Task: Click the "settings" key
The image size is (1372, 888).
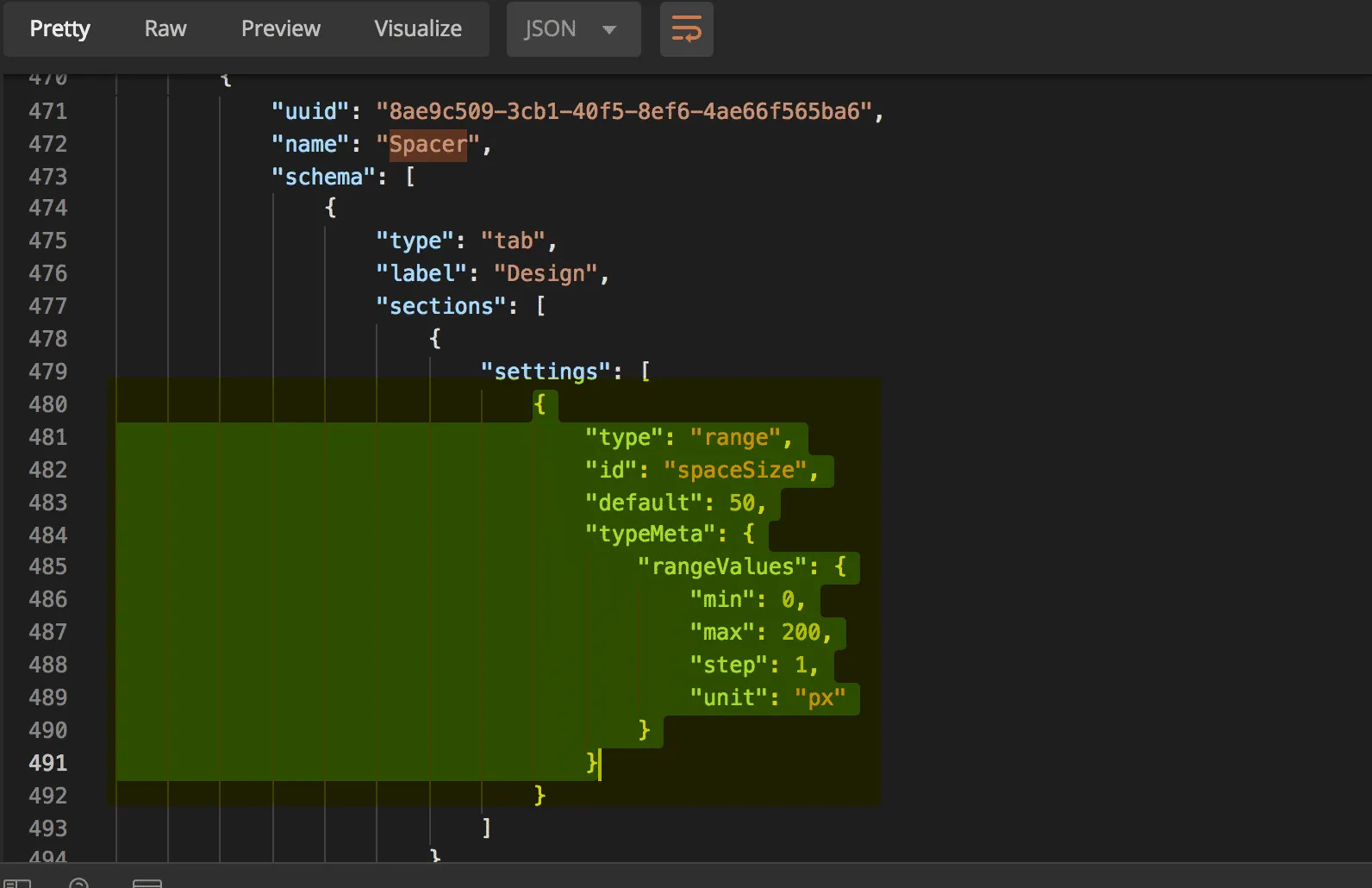Action: (546, 372)
